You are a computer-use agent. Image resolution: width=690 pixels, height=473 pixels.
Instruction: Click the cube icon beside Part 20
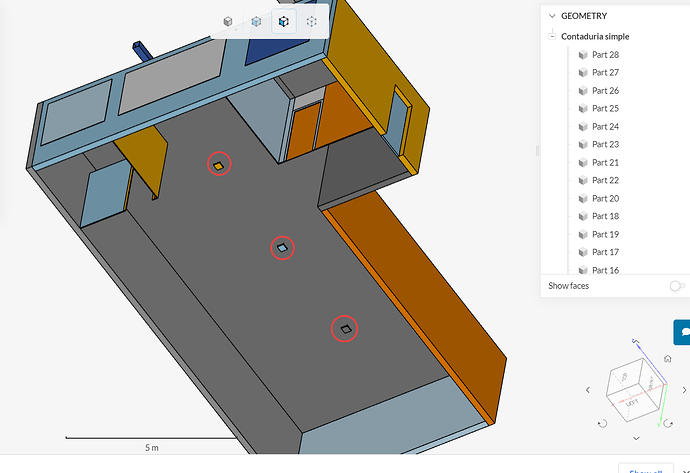(x=583, y=198)
